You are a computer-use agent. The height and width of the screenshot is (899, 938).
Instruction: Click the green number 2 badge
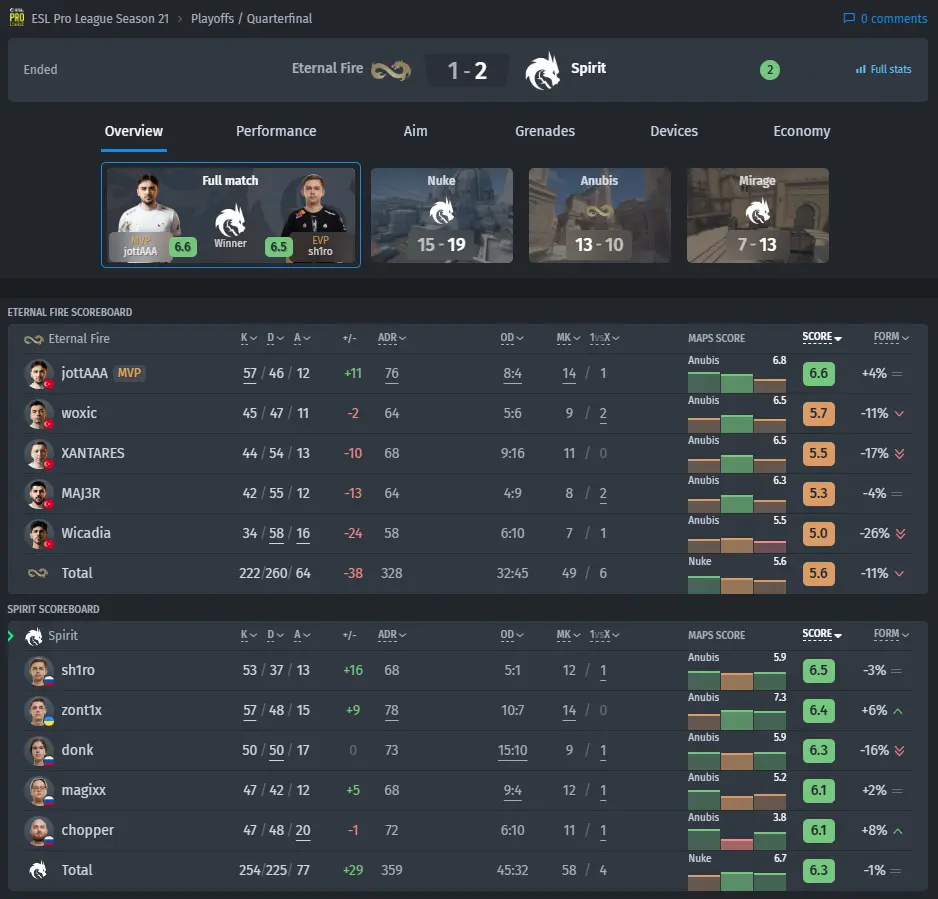pos(770,70)
